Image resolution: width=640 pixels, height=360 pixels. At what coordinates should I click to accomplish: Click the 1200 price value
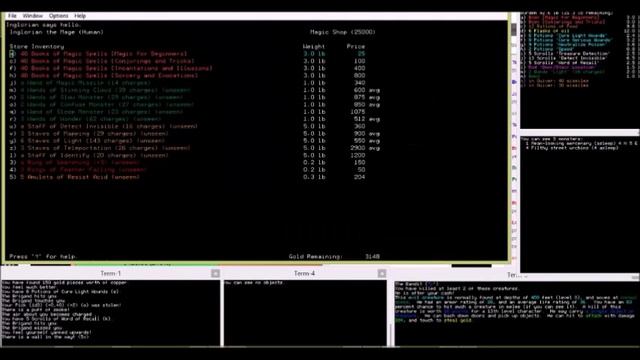click(x=358, y=156)
